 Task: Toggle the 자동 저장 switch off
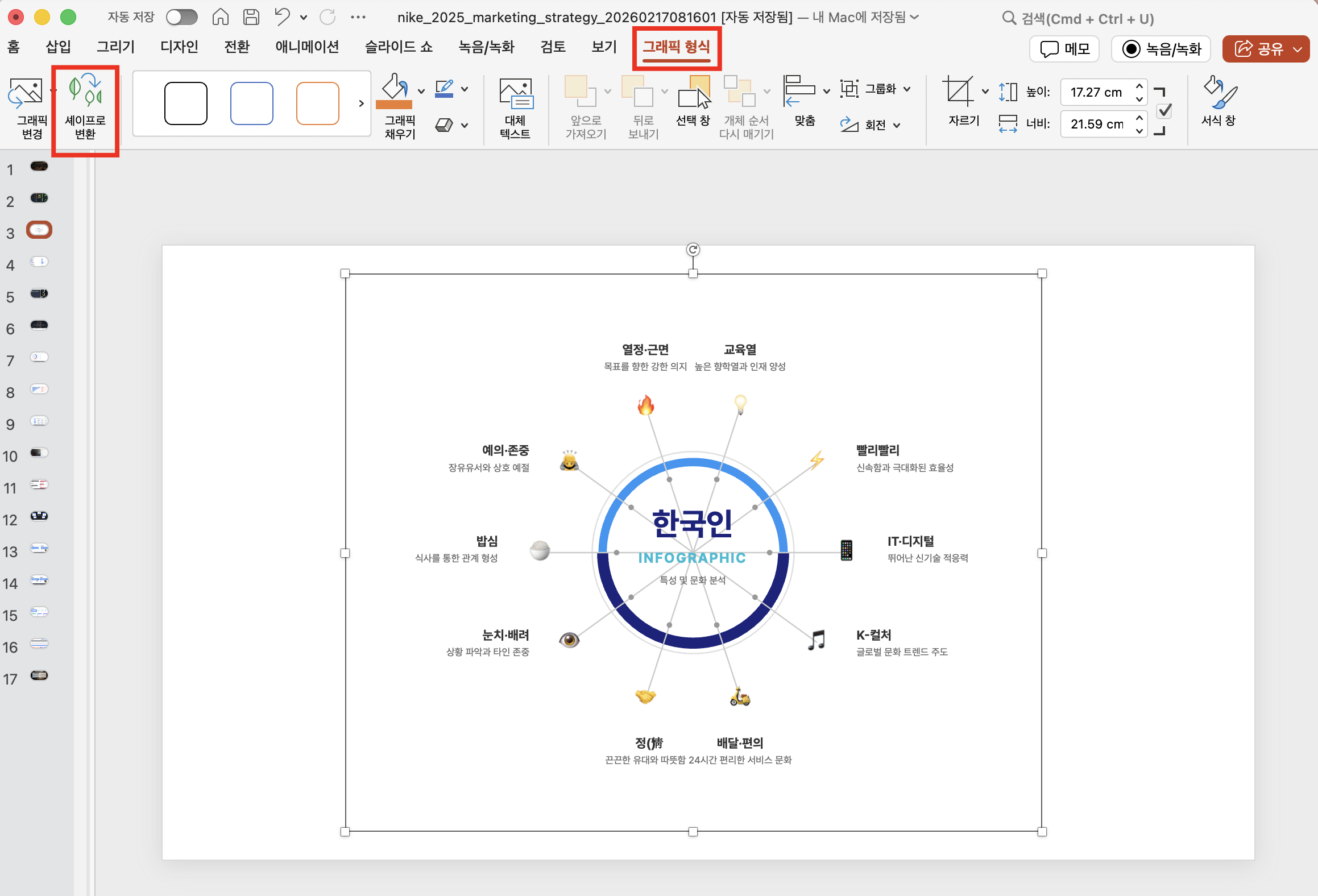coord(181,17)
